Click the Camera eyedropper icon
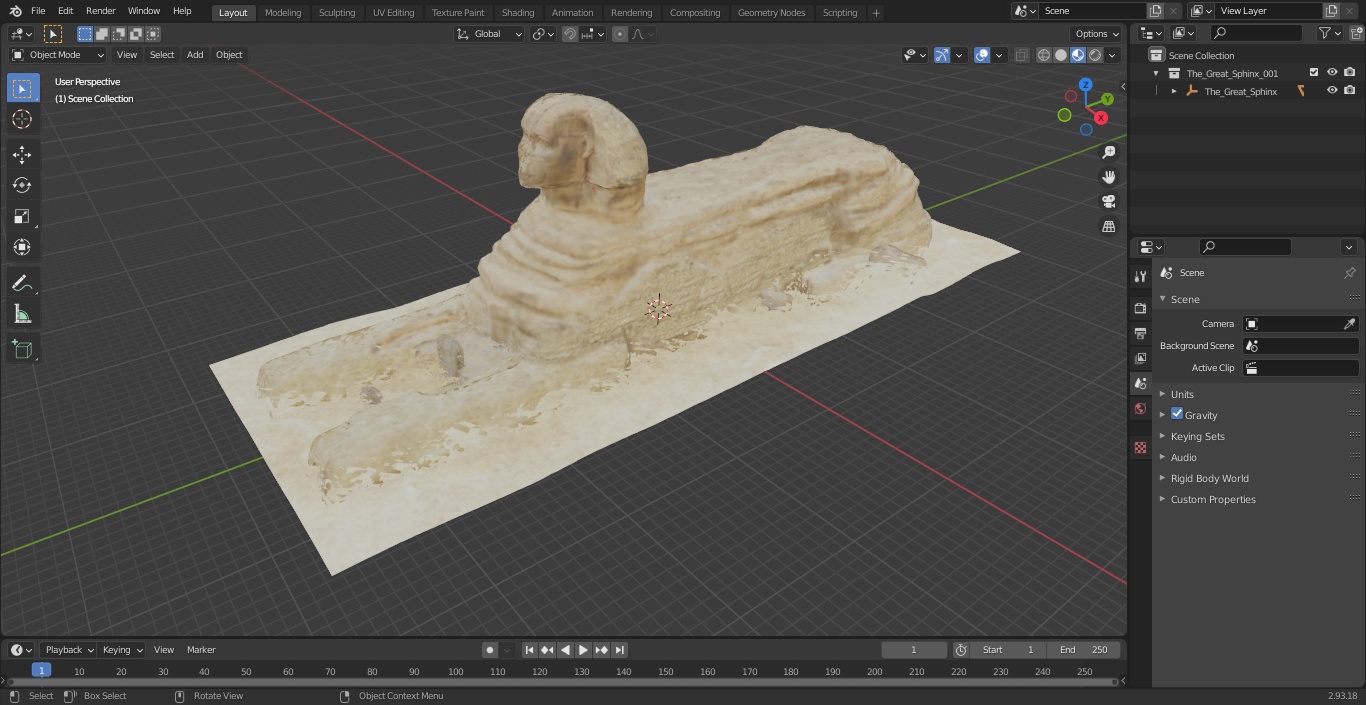Screen dimensions: 1366x705 coord(1349,324)
